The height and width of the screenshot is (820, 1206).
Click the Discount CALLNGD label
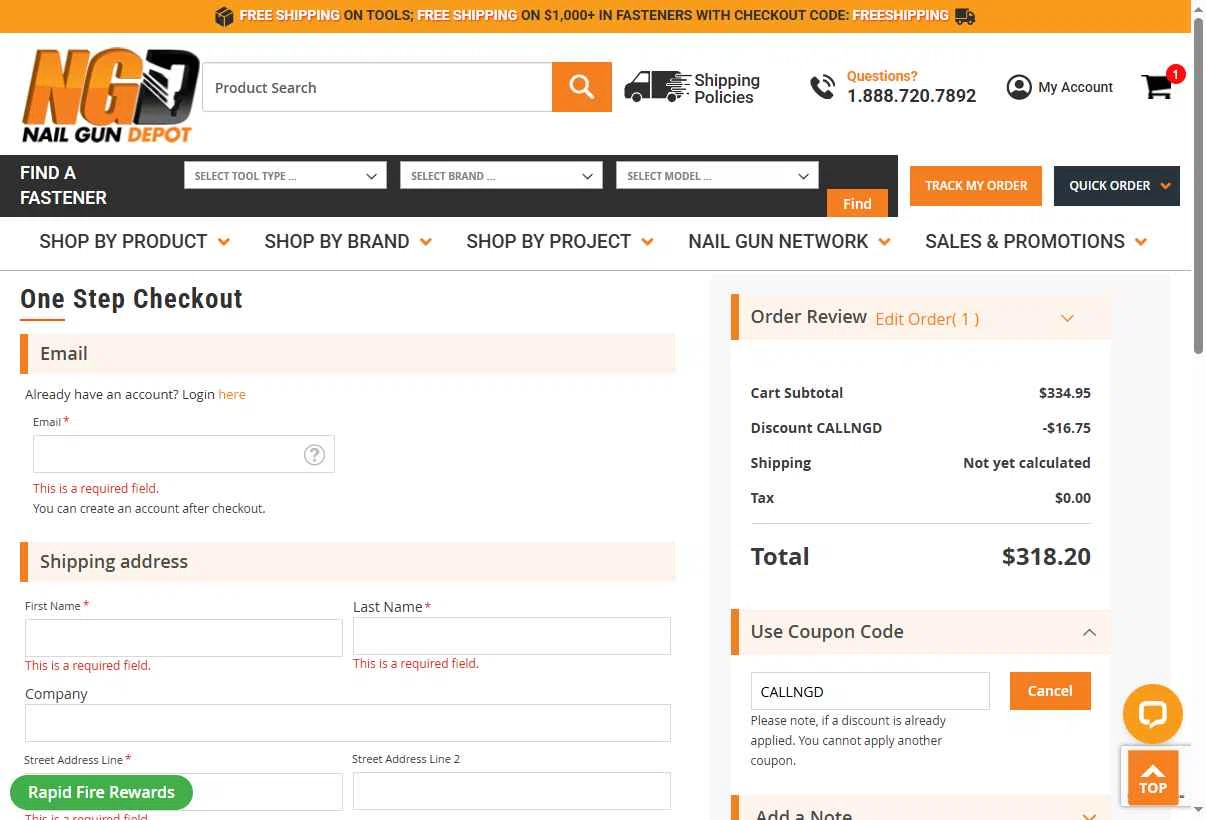(x=816, y=428)
